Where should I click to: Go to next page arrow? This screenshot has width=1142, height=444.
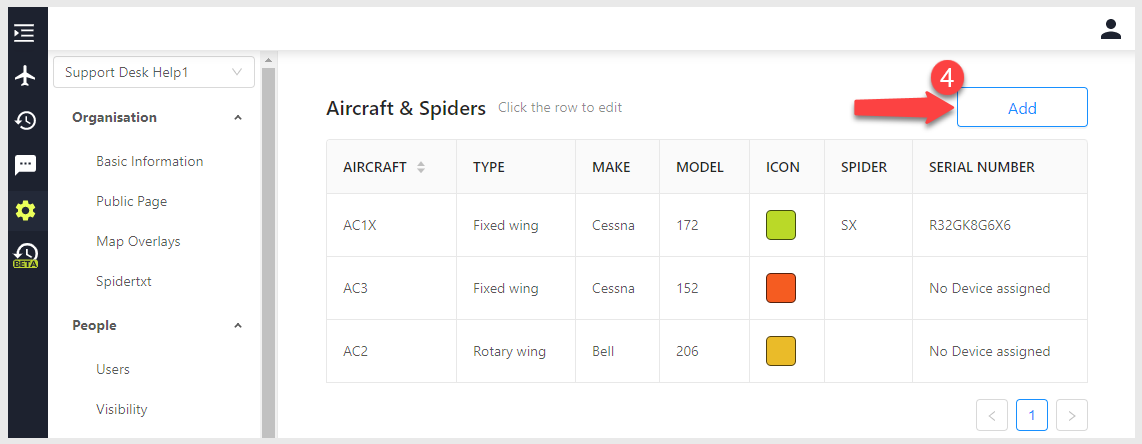pos(1071,416)
